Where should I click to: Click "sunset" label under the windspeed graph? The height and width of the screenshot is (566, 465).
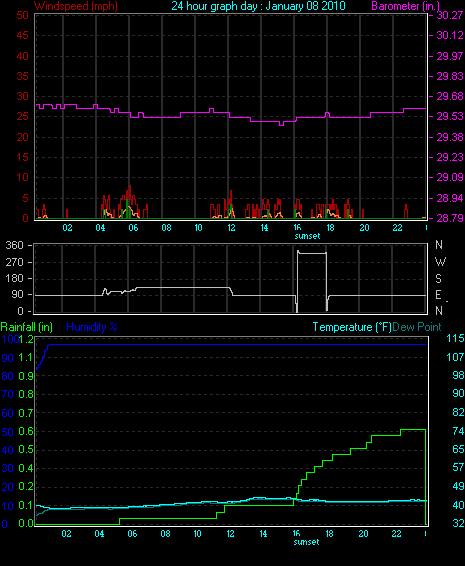point(307,236)
